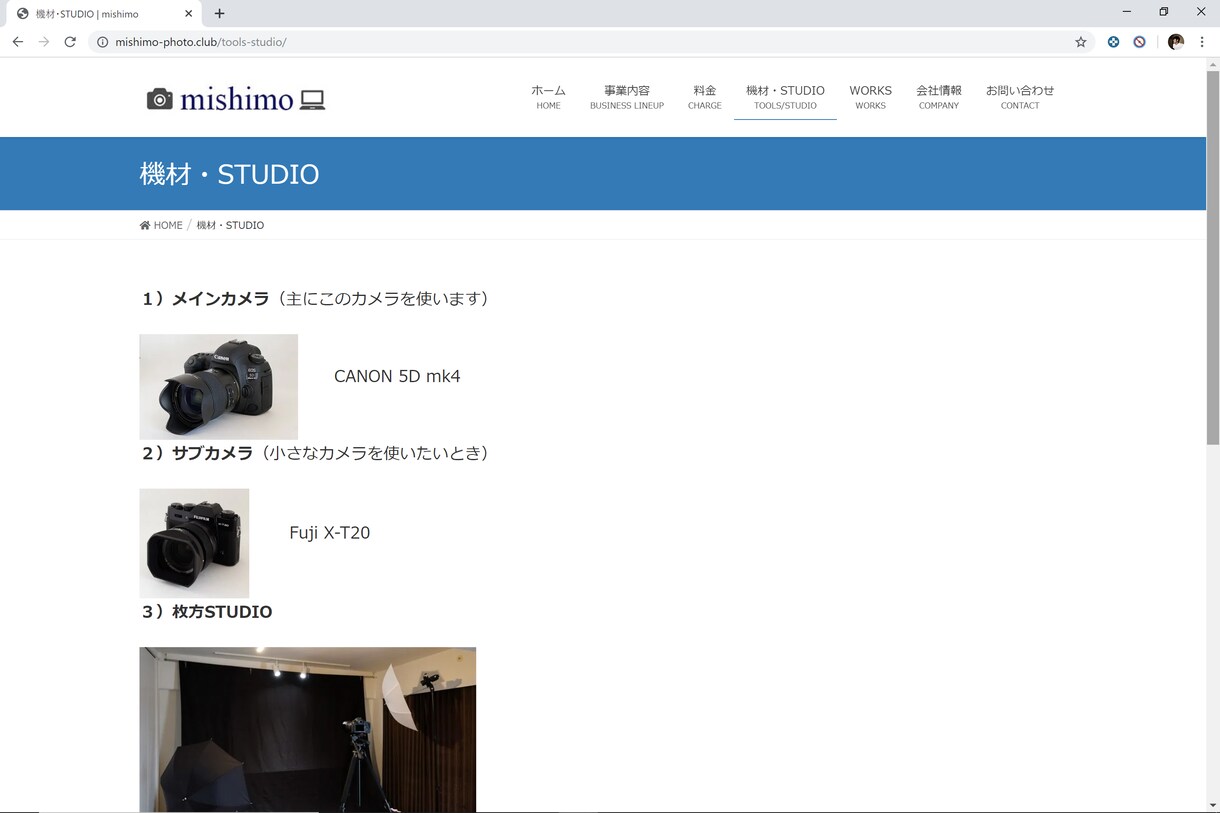Click the browser back arrow
Screen dimensions: 1220x813
tap(17, 42)
